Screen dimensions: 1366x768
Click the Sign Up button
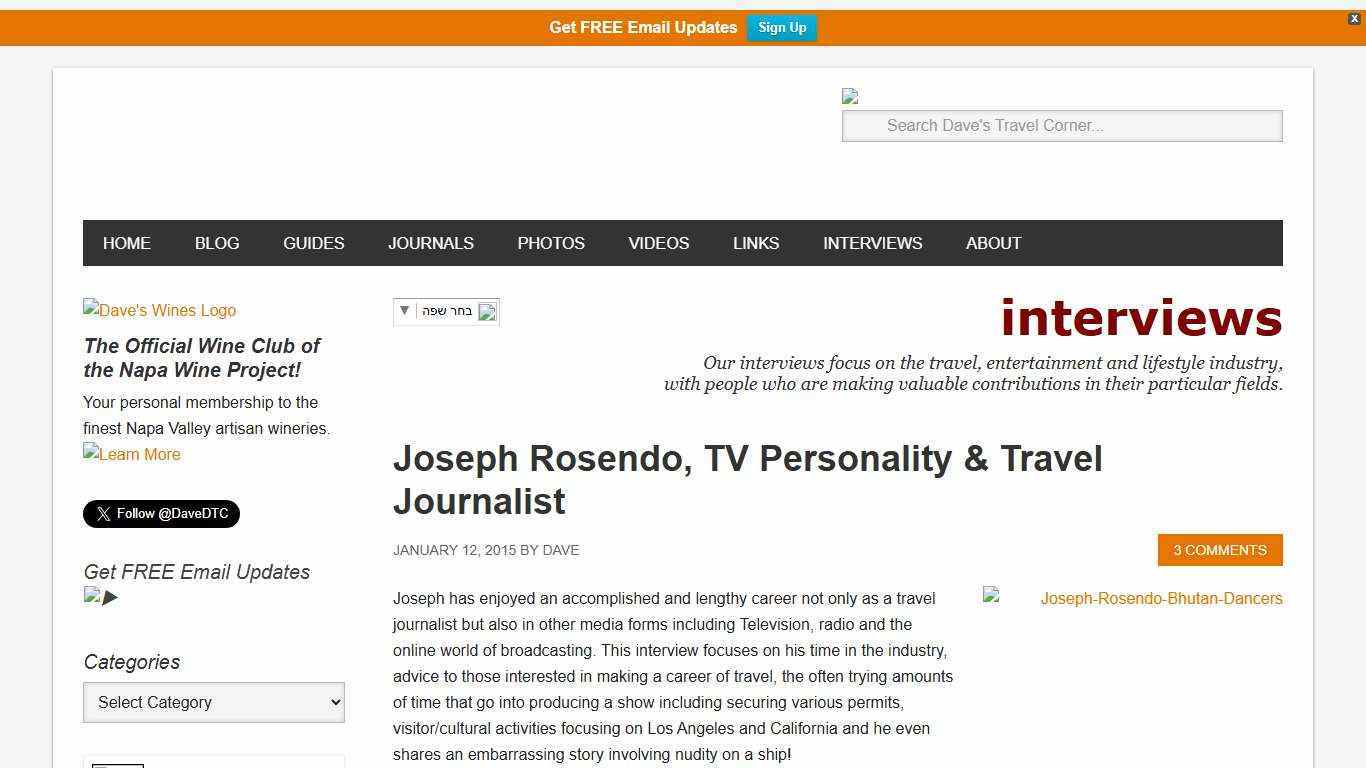tap(782, 27)
